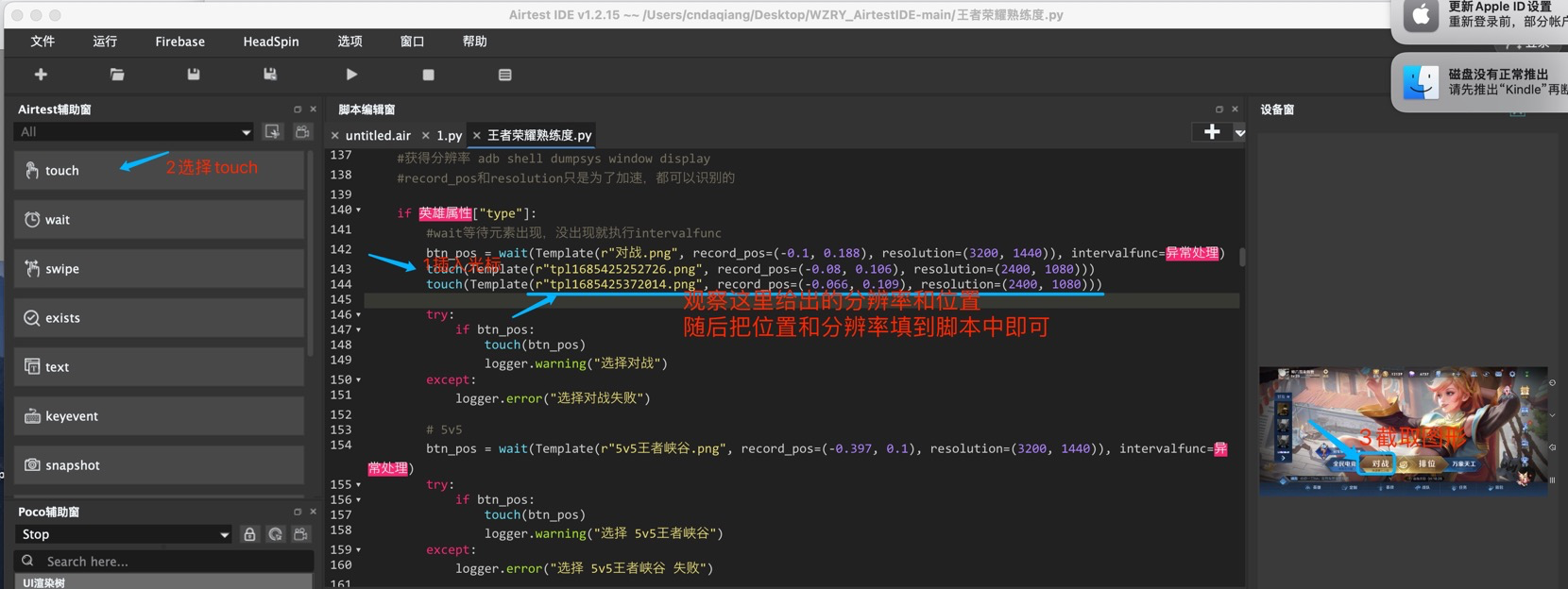Click the 排位 button in the device screen
The image size is (1568, 589).
(x=1426, y=463)
